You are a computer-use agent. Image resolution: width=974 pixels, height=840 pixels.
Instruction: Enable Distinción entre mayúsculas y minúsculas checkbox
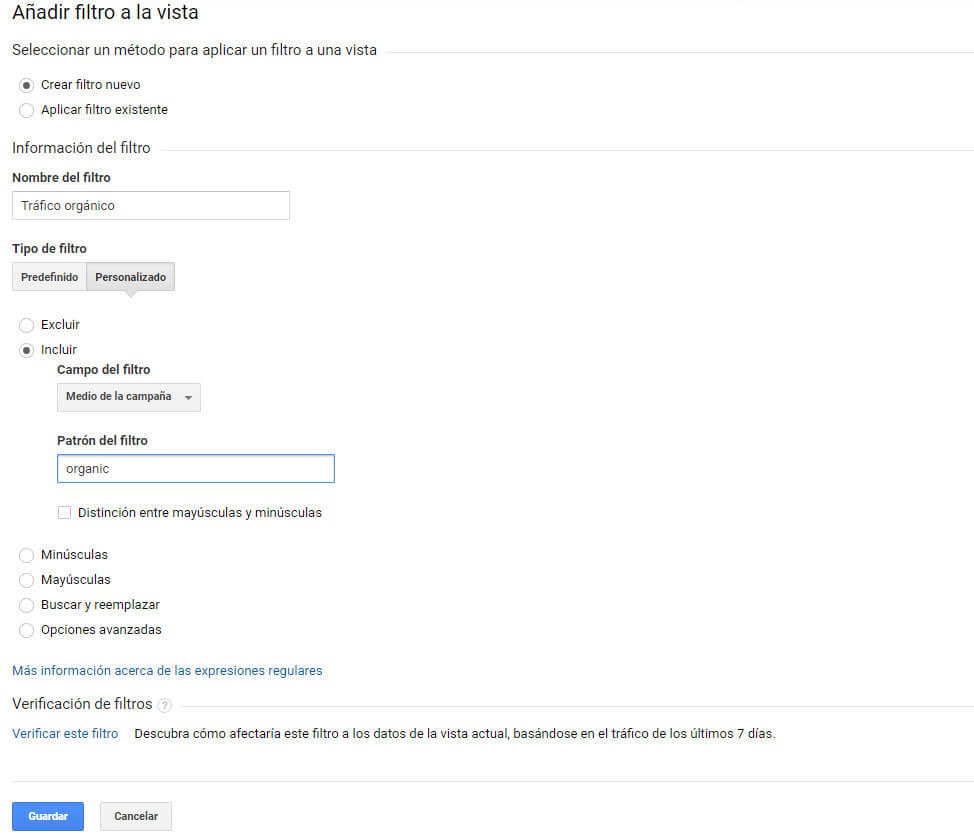click(x=65, y=513)
